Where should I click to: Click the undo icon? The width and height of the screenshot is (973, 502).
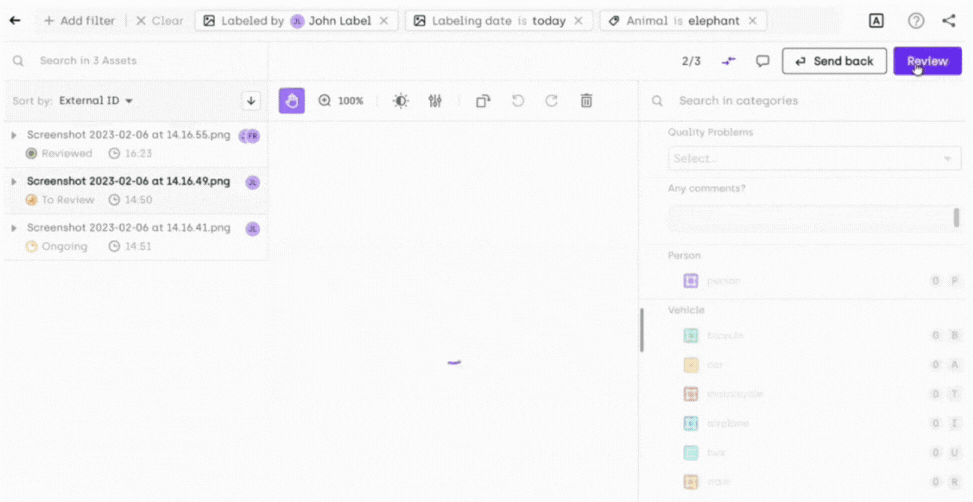coord(518,101)
